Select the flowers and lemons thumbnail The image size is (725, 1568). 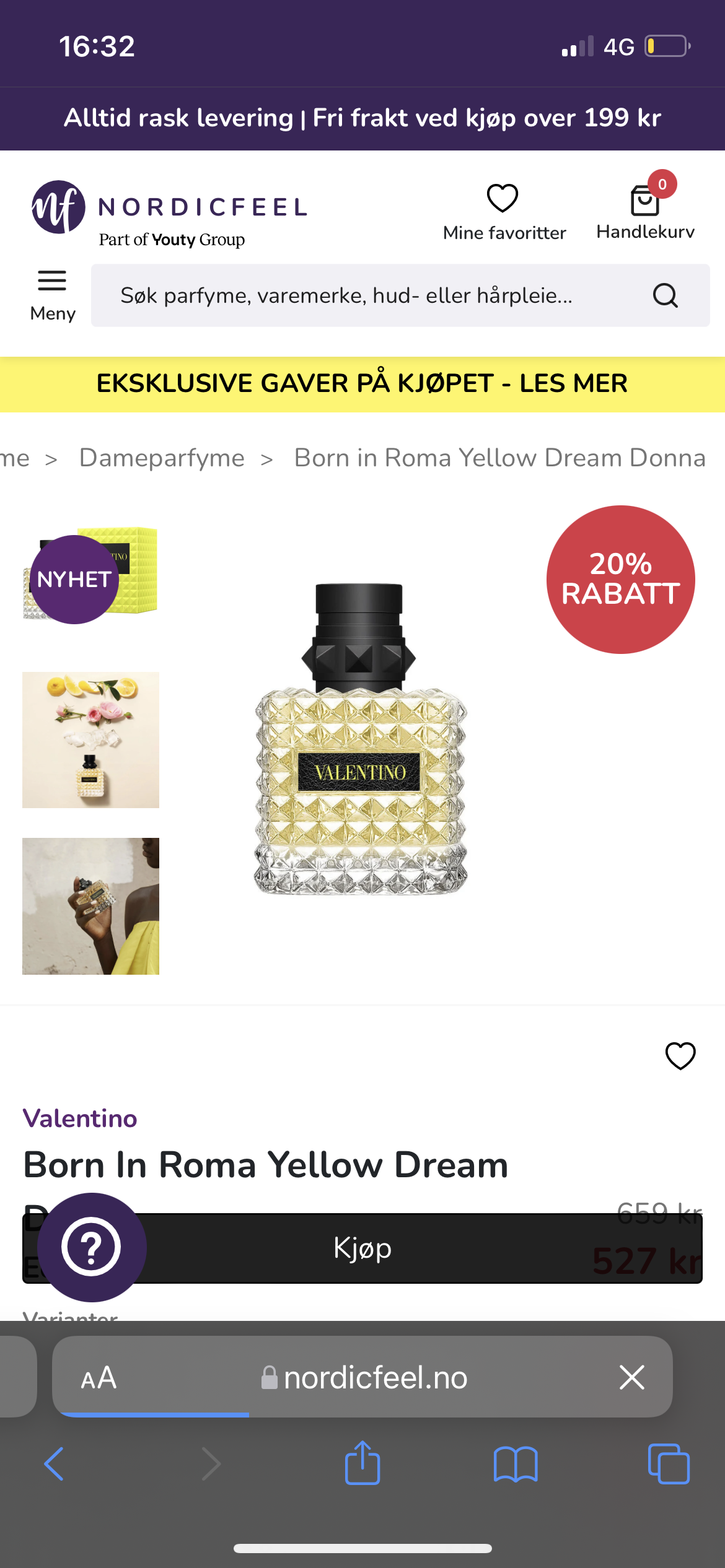90,740
